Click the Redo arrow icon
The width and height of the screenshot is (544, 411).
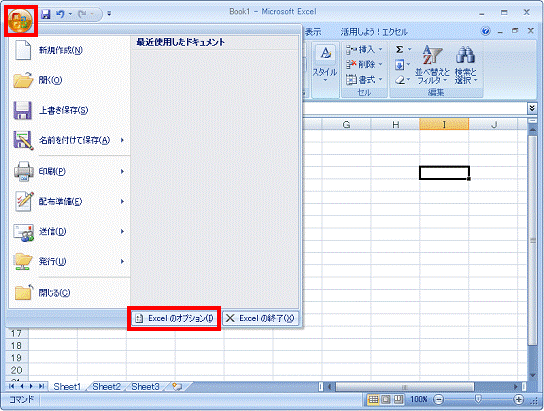pyautogui.click(x=82, y=14)
